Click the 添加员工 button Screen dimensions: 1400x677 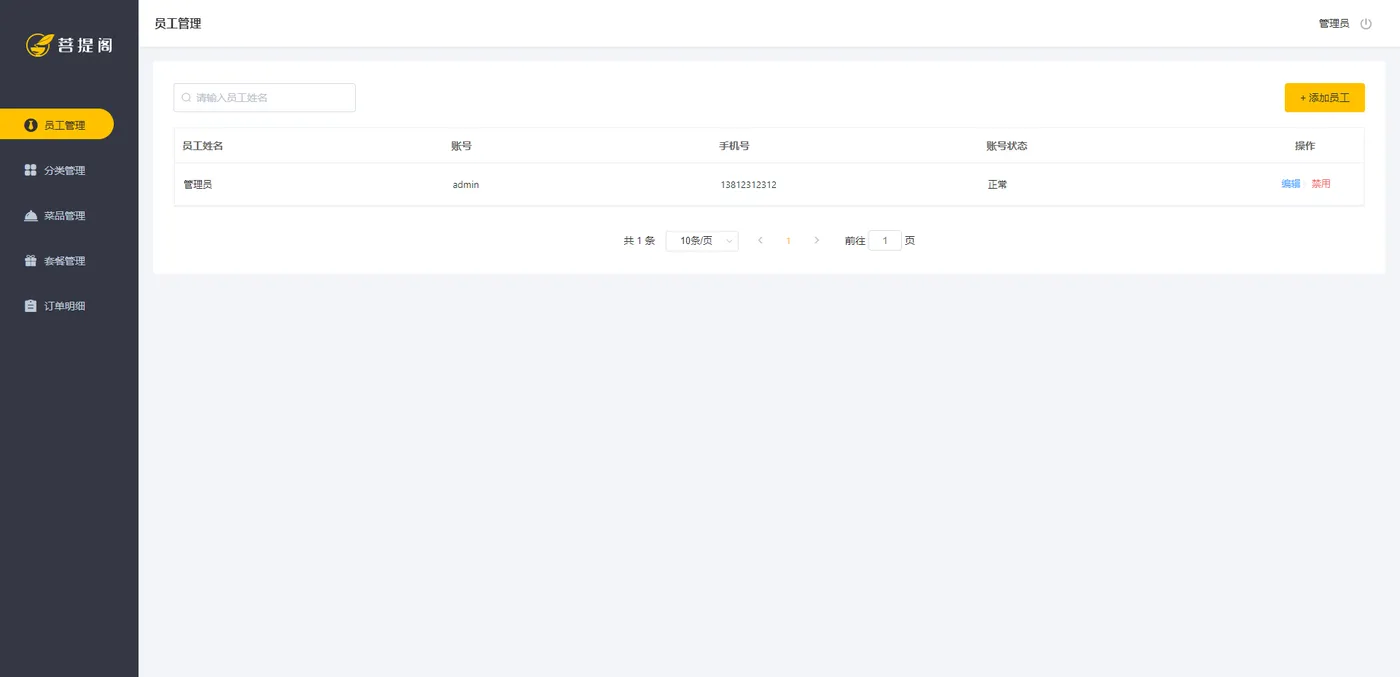[x=1325, y=98]
